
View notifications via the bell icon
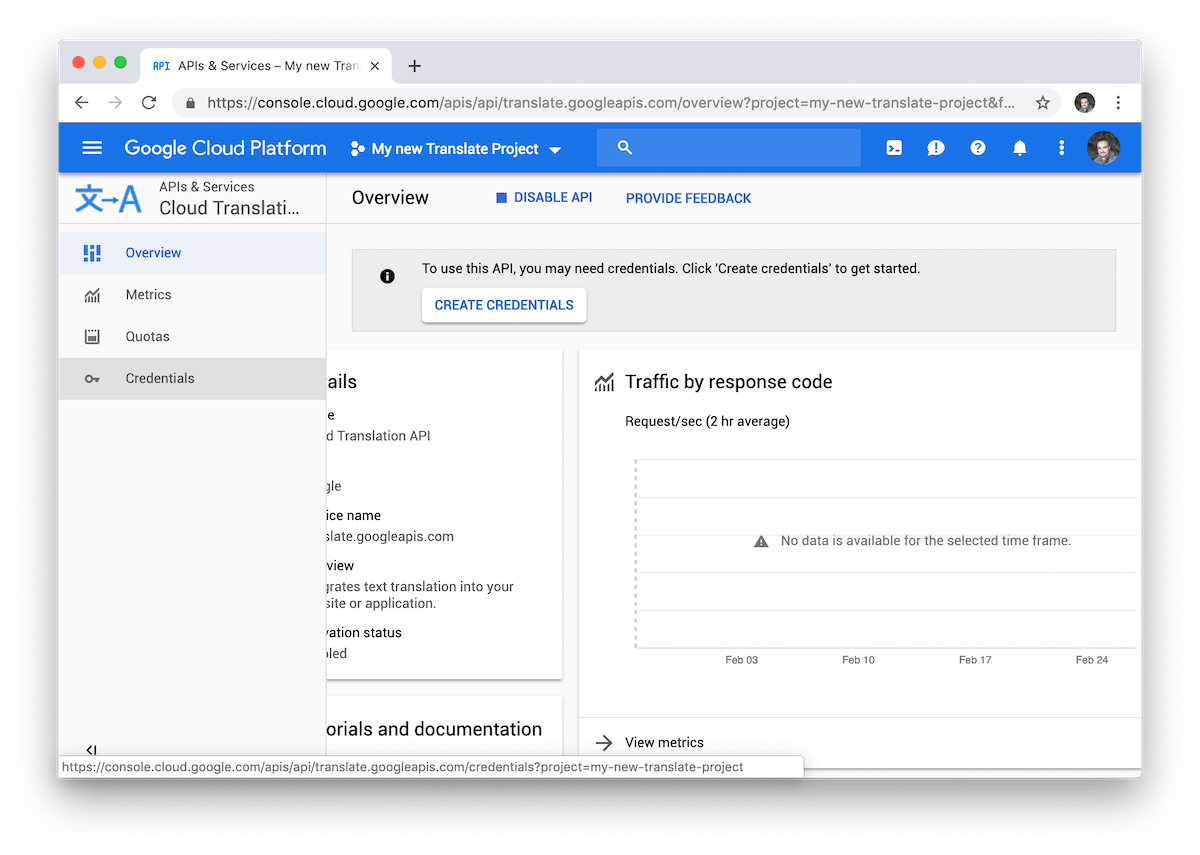pyautogui.click(x=1019, y=147)
